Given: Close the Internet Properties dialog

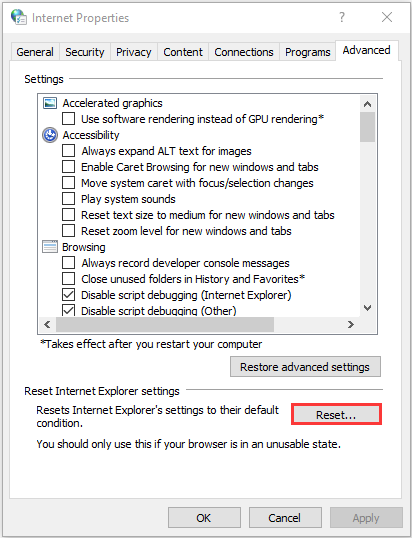Looking at the screenshot, I should (x=387, y=17).
